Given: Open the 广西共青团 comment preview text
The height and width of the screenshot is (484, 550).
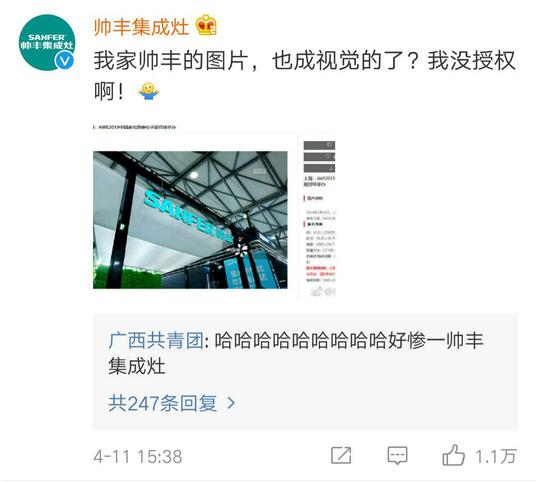Looking at the screenshot, I should 296,354.
